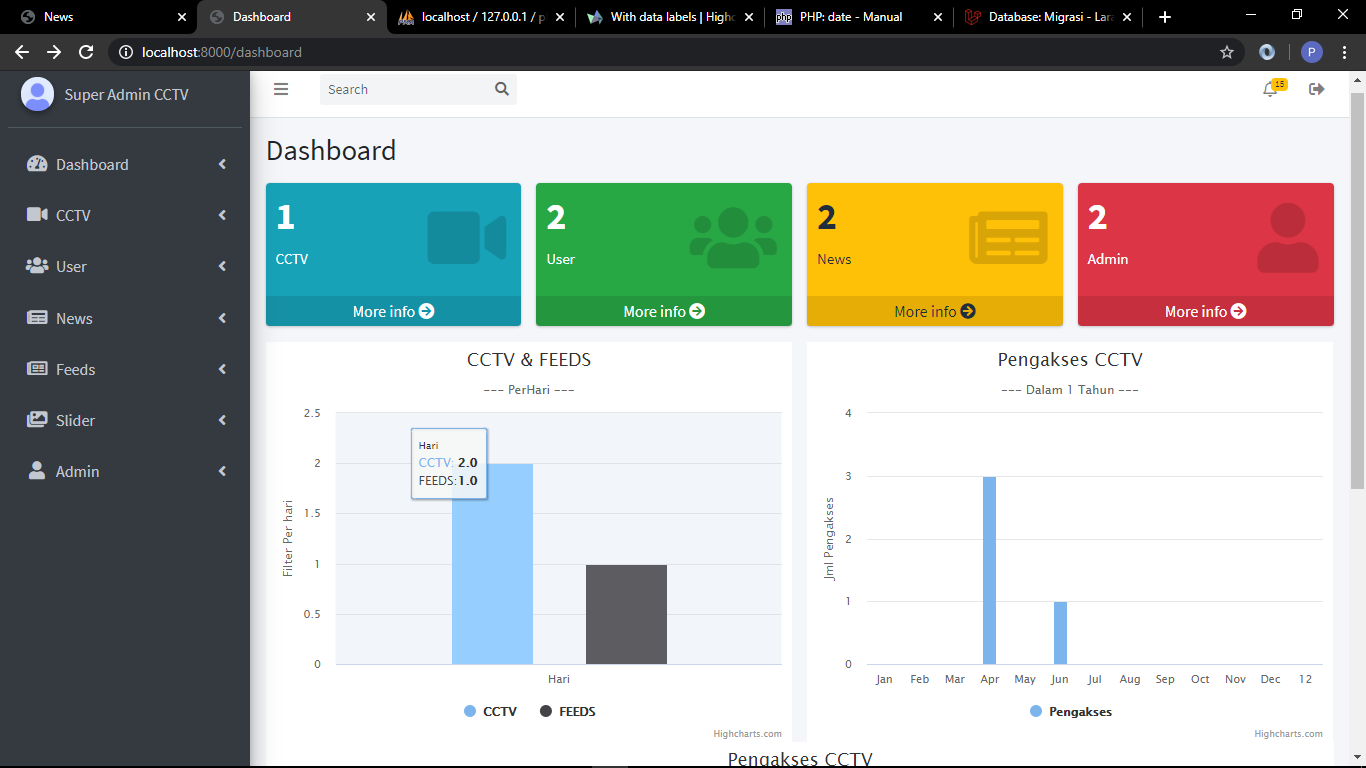Click the logout icon in top bar
Viewport: 1366px width, 768px height.
(x=1317, y=89)
